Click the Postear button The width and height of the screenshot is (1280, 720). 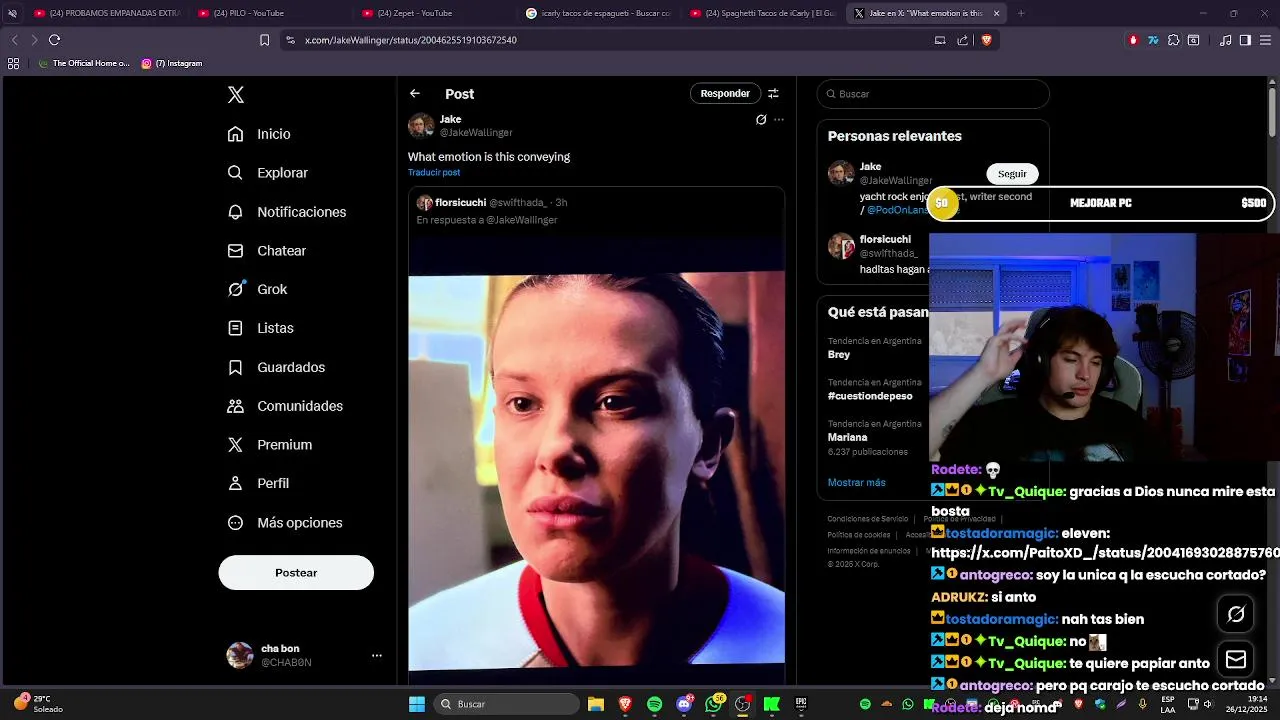click(296, 573)
